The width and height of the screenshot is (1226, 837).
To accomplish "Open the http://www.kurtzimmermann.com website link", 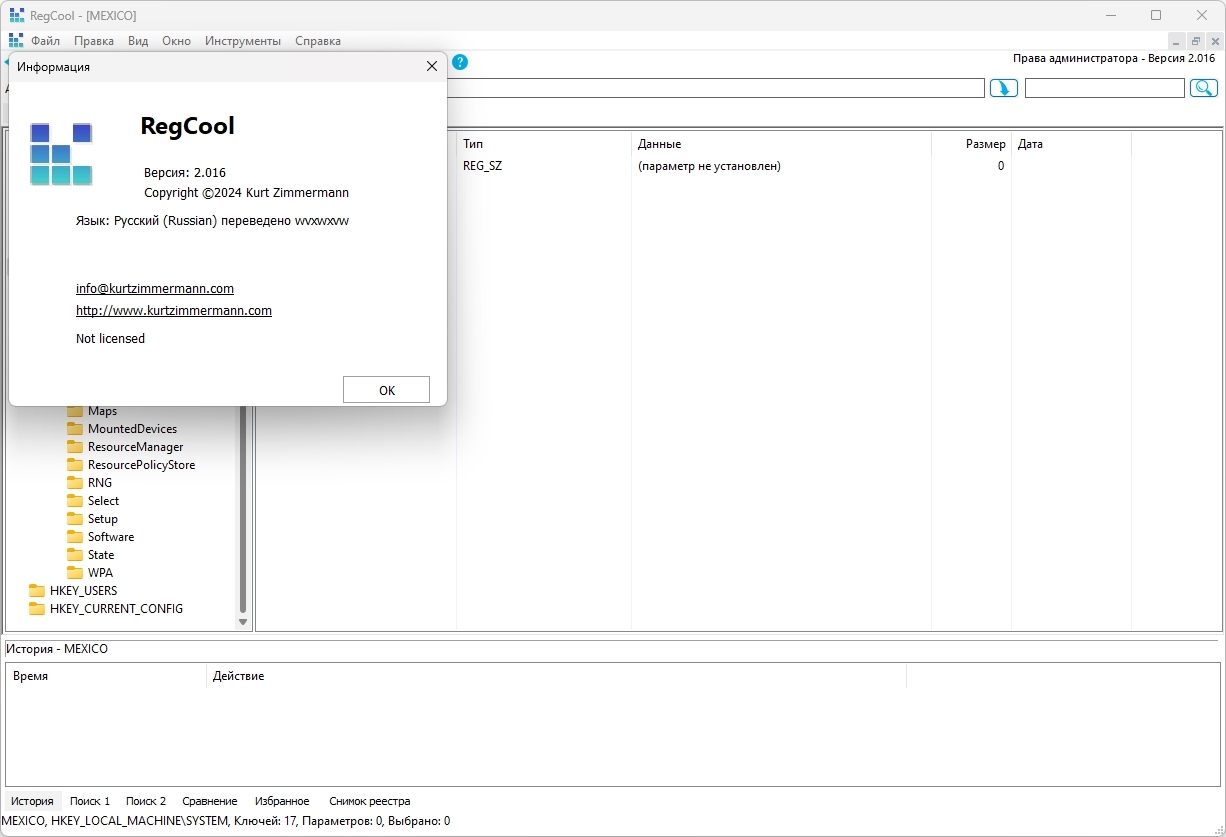I will pyautogui.click(x=174, y=310).
